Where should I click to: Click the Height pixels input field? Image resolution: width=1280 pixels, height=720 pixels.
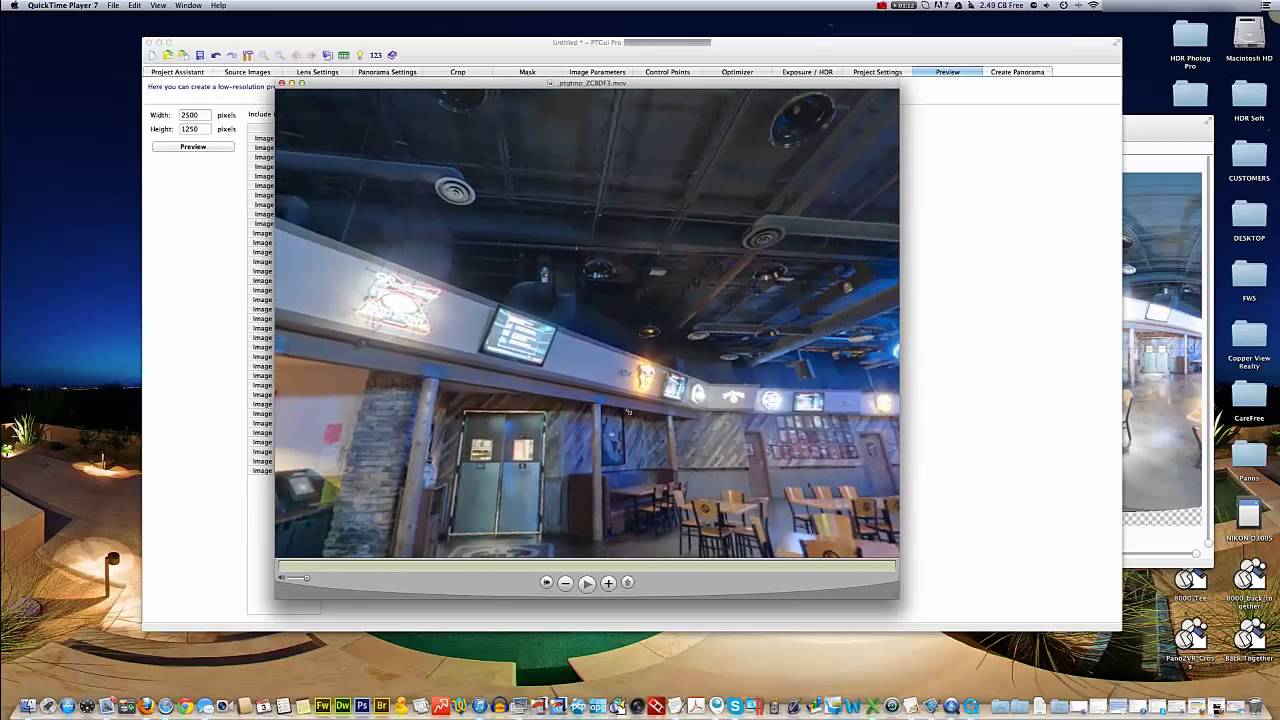coord(194,129)
